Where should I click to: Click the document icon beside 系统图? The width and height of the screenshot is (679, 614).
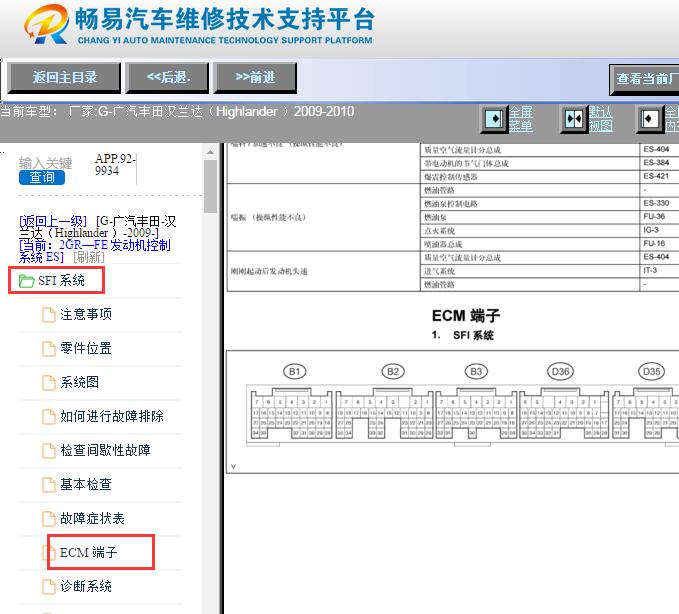pyautogui.click(x=48, y=383)
